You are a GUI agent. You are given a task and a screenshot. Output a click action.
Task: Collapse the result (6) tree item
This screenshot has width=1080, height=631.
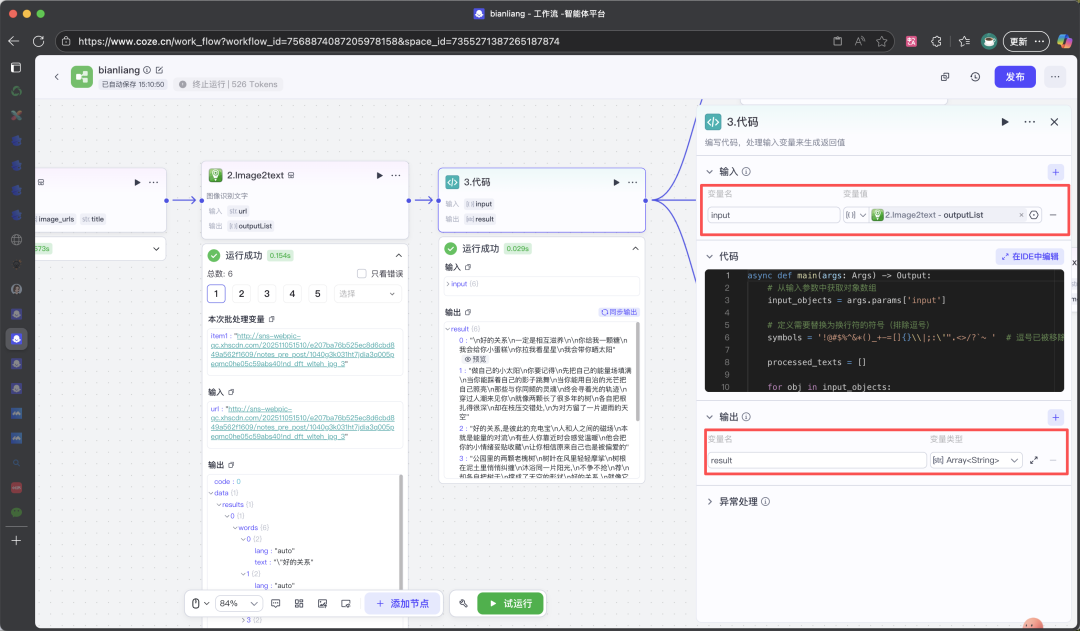coord(448,329)
